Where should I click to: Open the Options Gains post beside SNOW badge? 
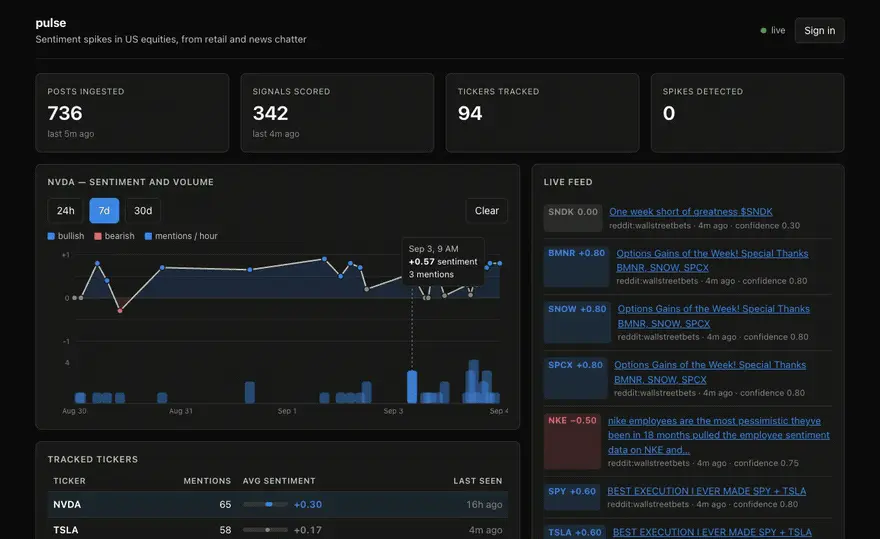714,316
